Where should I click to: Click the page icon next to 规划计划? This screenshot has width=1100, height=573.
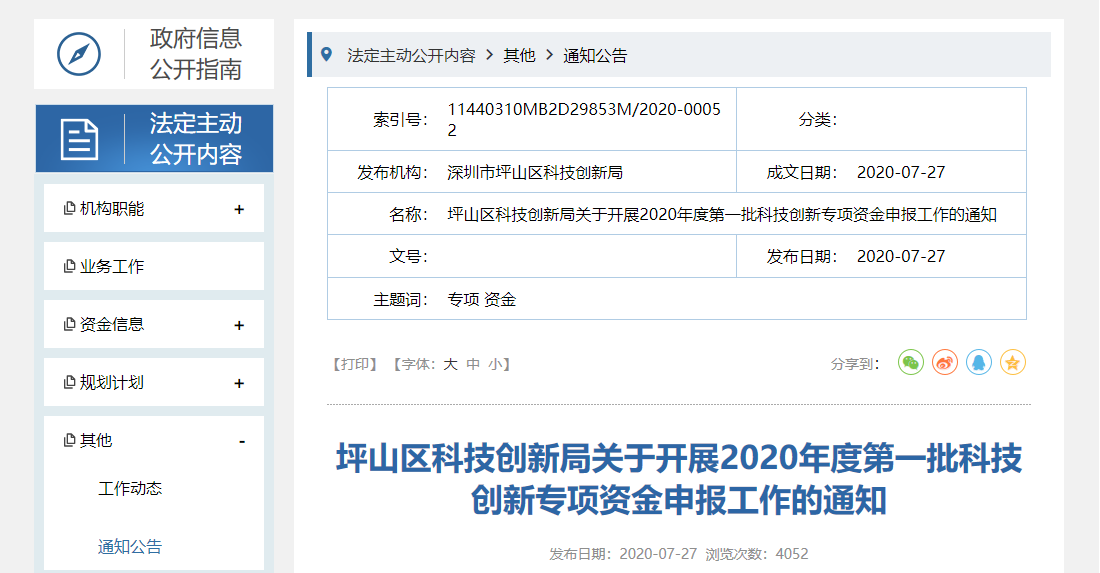coord(69,382)
